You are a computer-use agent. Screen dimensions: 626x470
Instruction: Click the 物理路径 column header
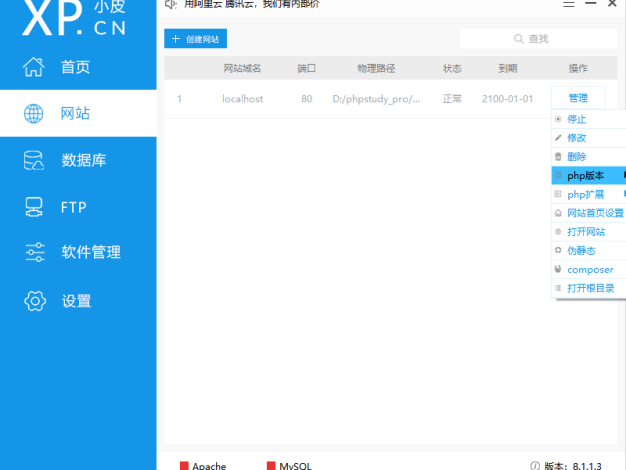pyautogui.click(x=376, y=68)
